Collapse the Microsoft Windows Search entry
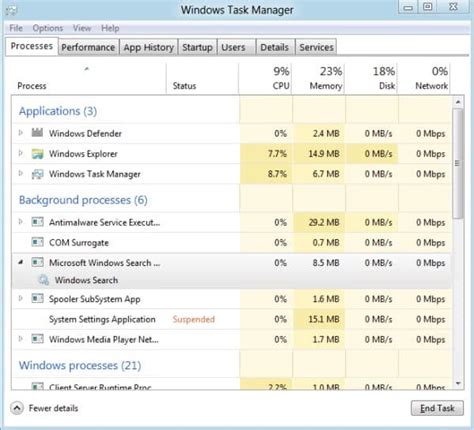Viewport: 474px width, 430px height. (21, 262)
